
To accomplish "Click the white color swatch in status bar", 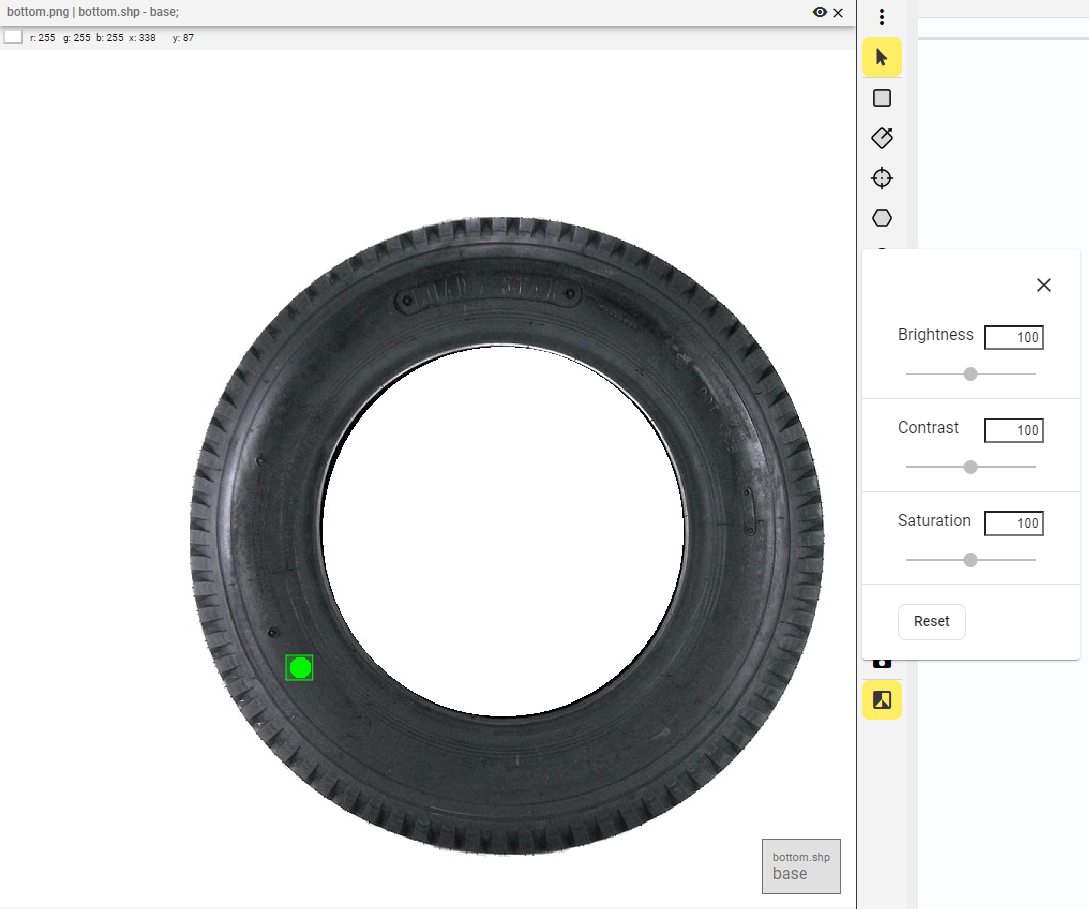I will [x=13, y=35].
